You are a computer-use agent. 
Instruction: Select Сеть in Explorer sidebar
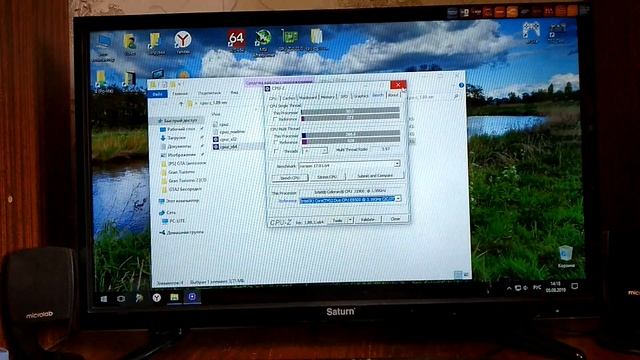point(167,212)
